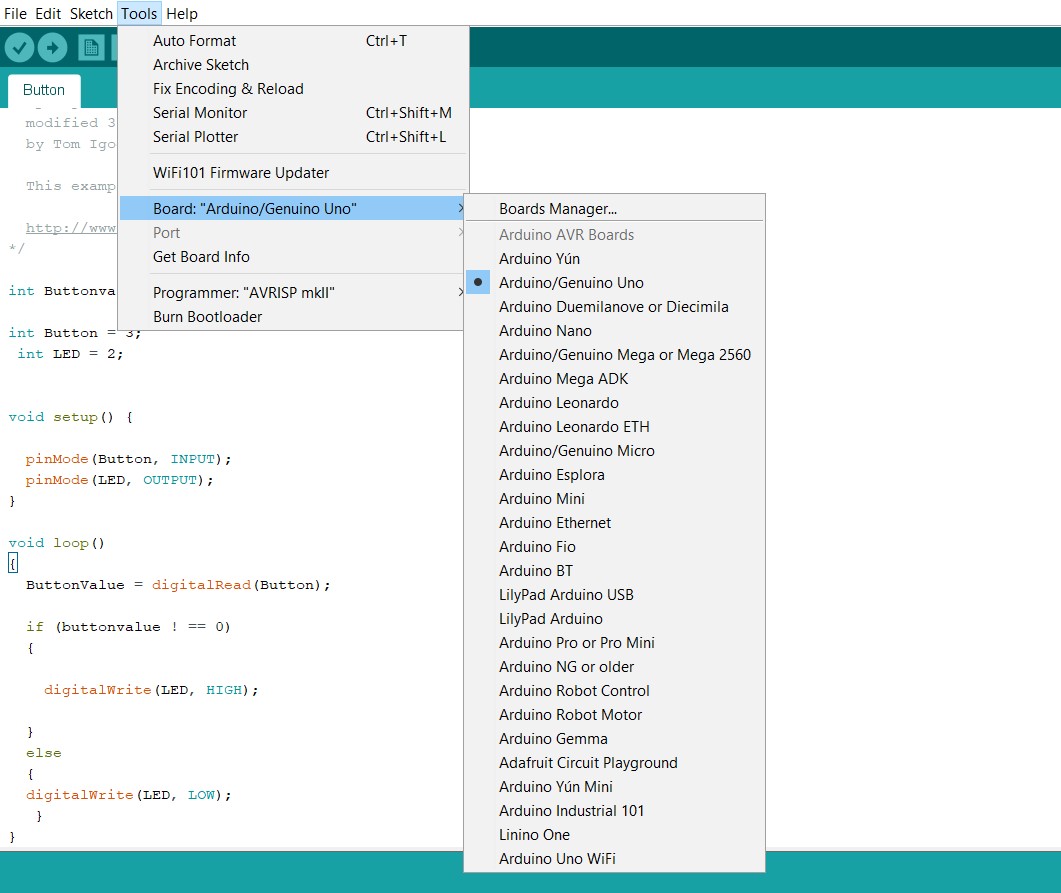Expand the Programmer AVRISP mkII submenu
The width and height of the screenshot is (1061, 893).
pyautogui.click(x=292, y=293)
